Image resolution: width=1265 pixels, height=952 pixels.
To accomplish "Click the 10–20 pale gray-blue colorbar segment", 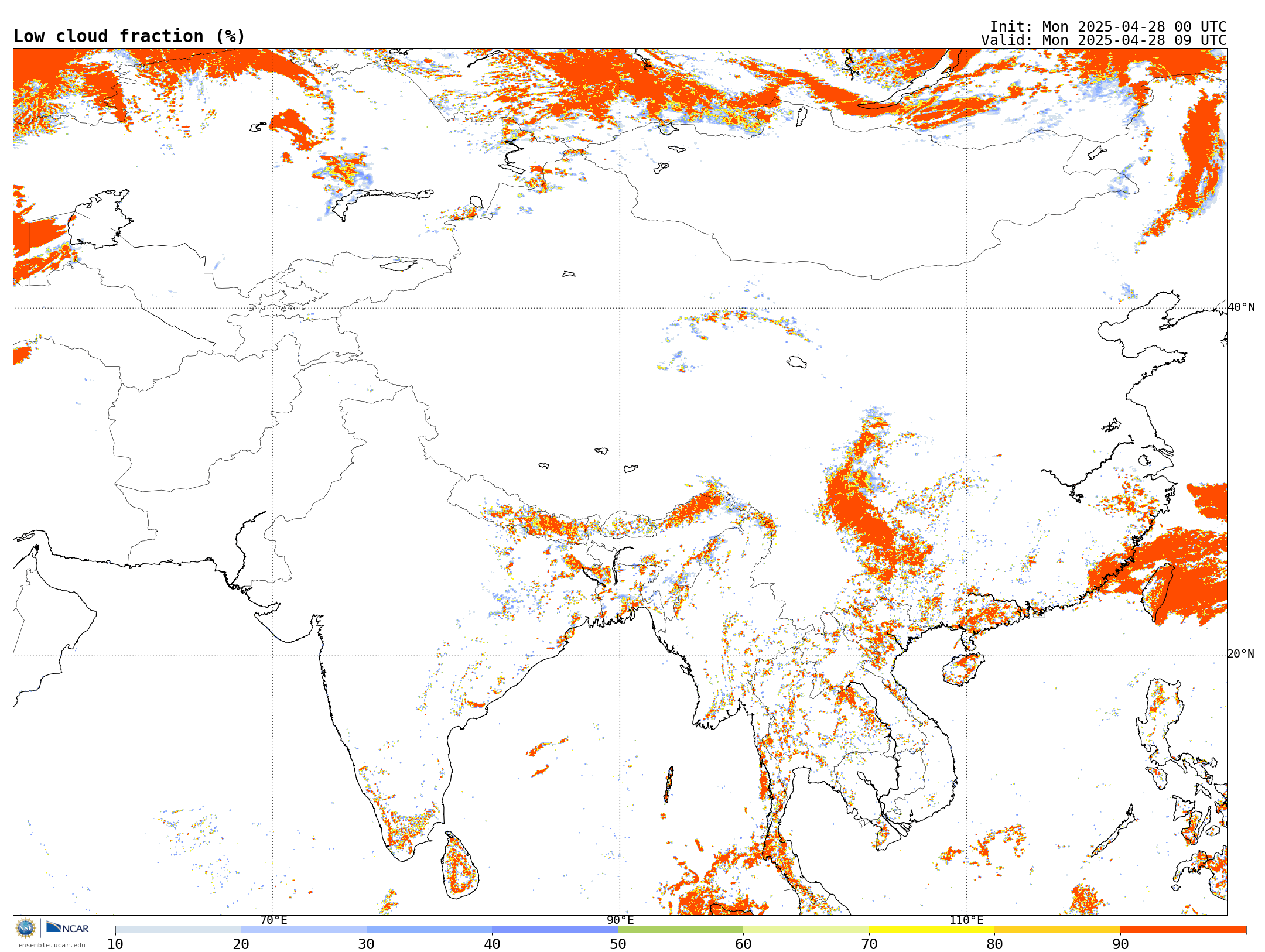I will [x=178, y=930].
